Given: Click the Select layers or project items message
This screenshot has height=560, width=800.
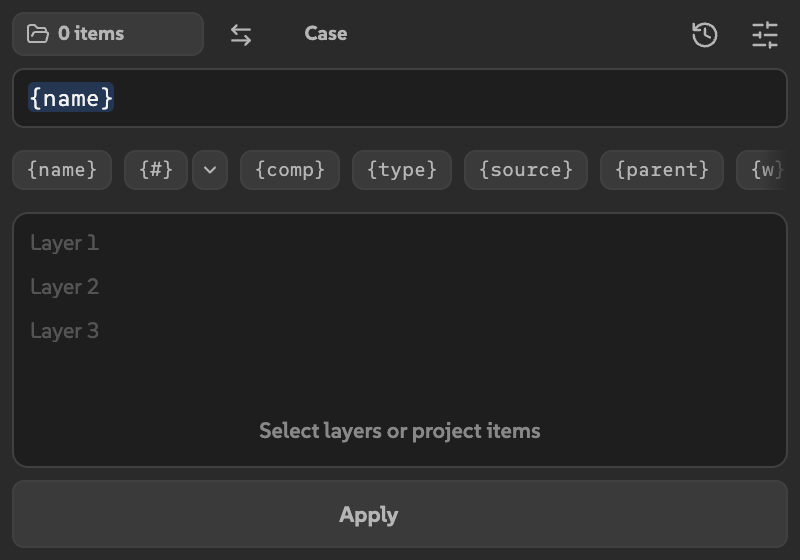Looking at the screenshot, I should 399,431.
